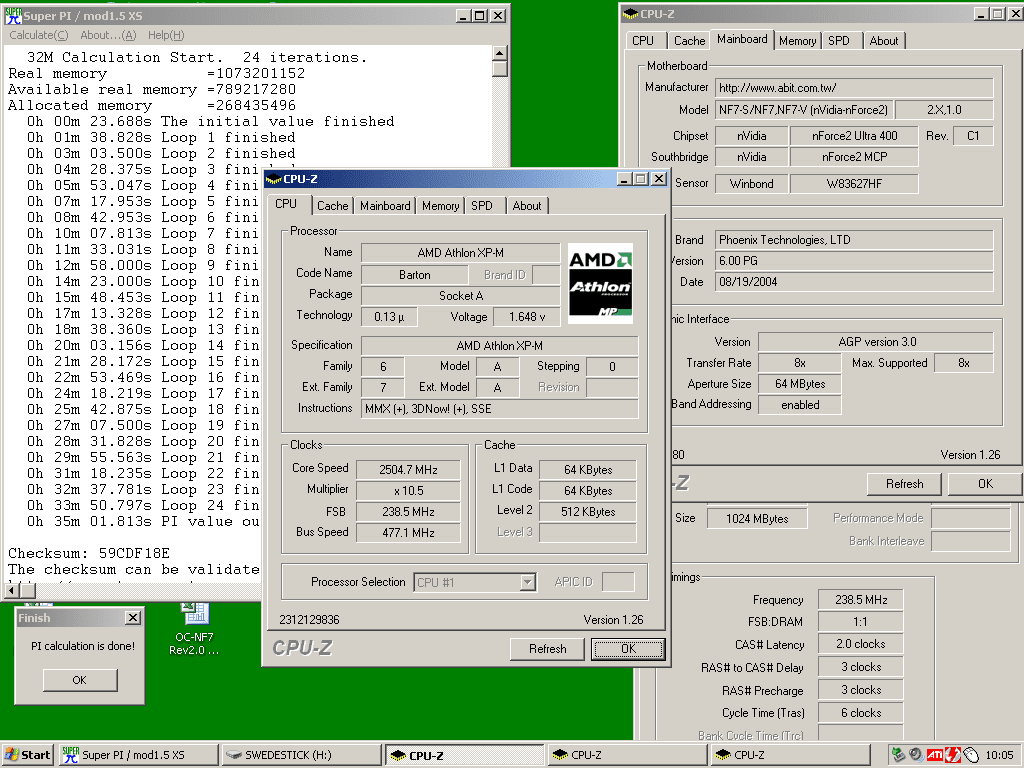Click the BIOS Date field 08/19/2004

pos(854,282)
